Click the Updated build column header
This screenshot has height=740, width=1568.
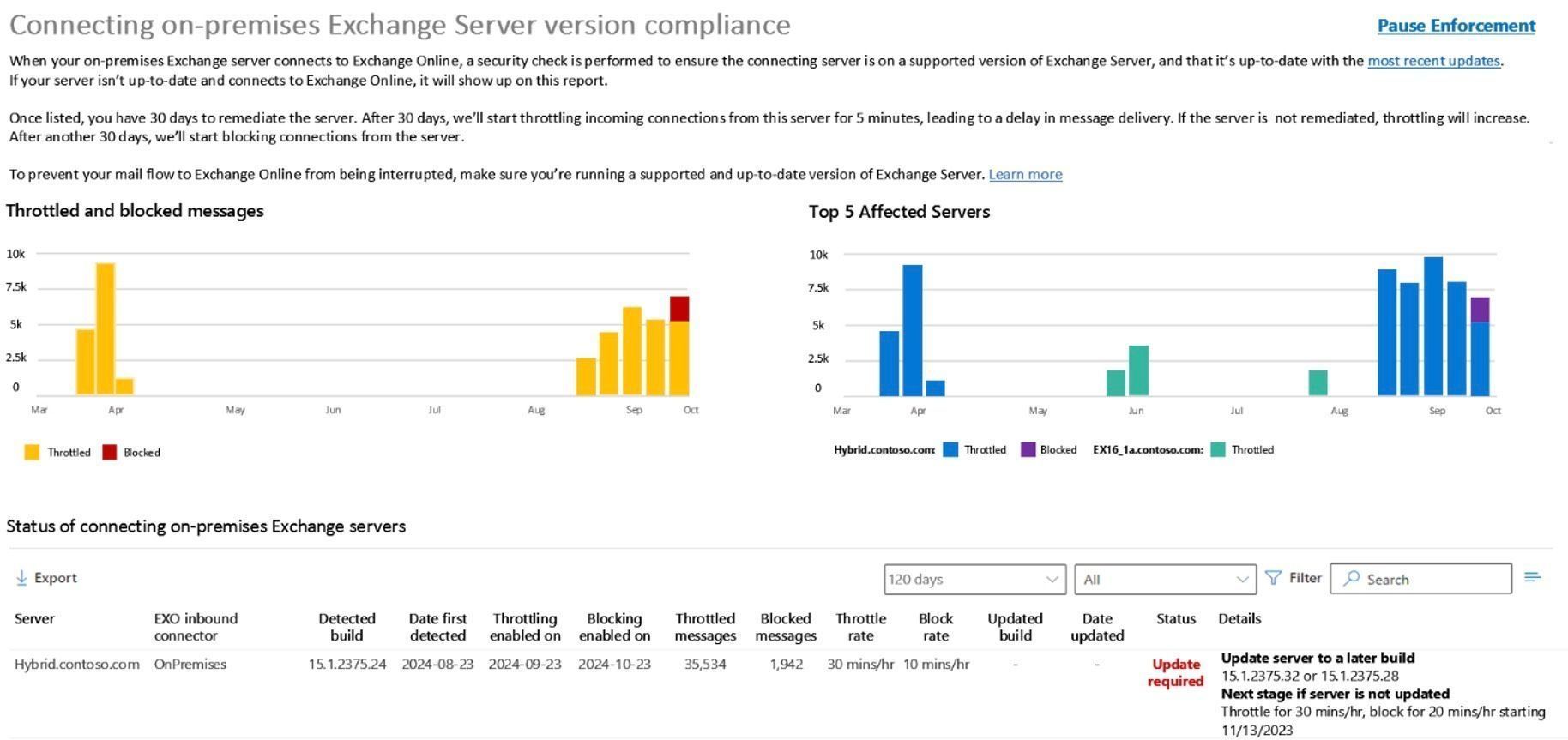coord(1015,628)
